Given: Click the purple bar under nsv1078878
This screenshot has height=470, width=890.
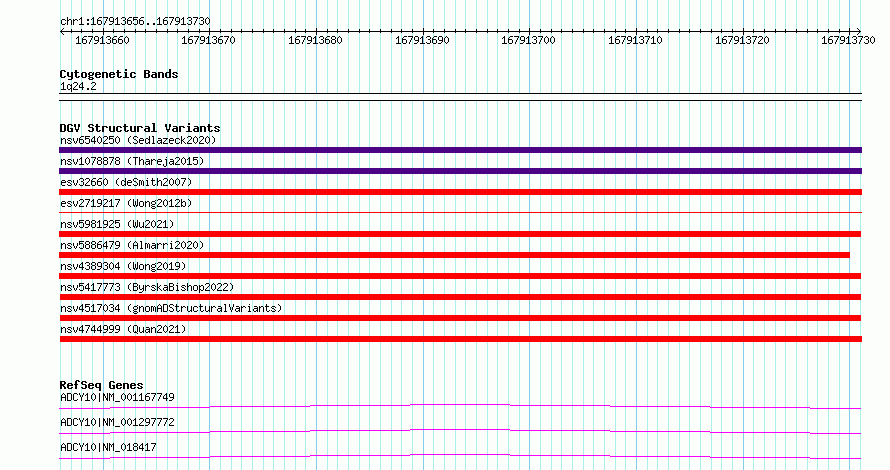Looking at the screenshot, I should click(x=460, y=171).
